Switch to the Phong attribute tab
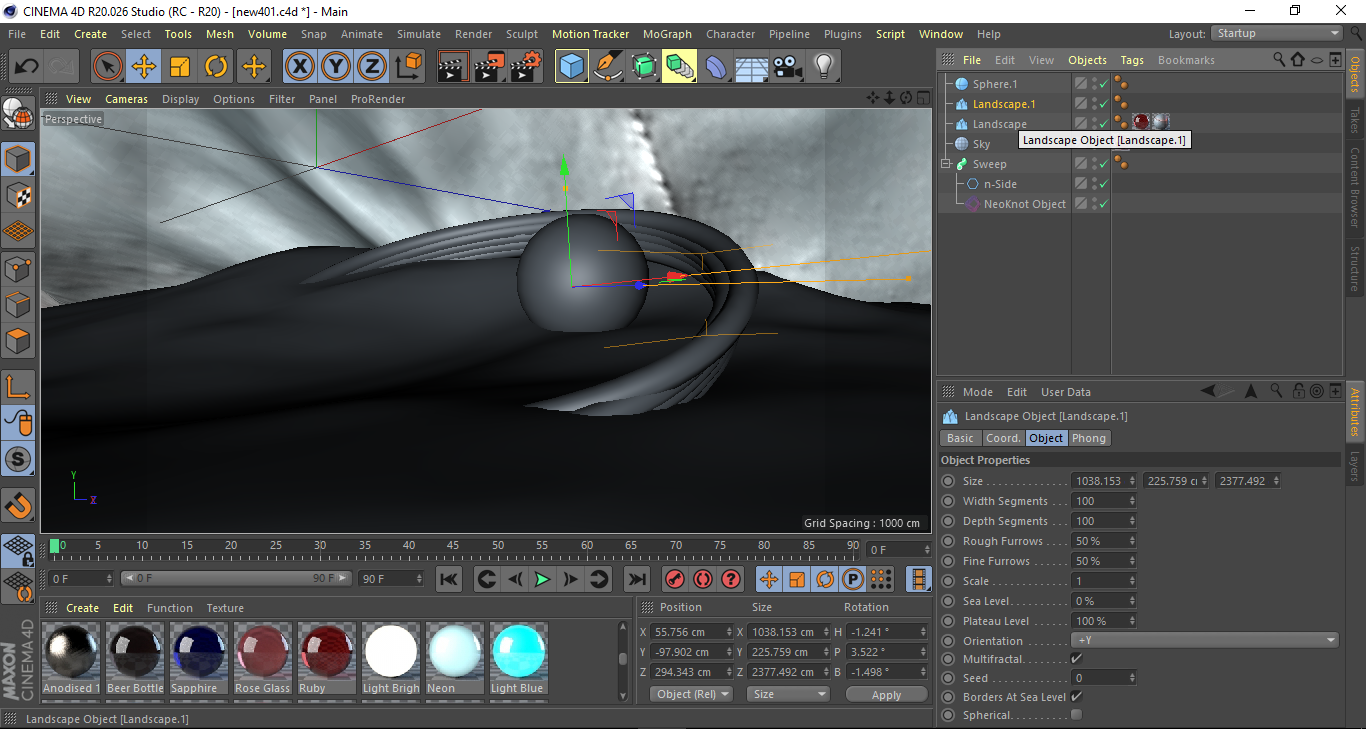This screenshot has width=1366, height=729. (1089, 438)
